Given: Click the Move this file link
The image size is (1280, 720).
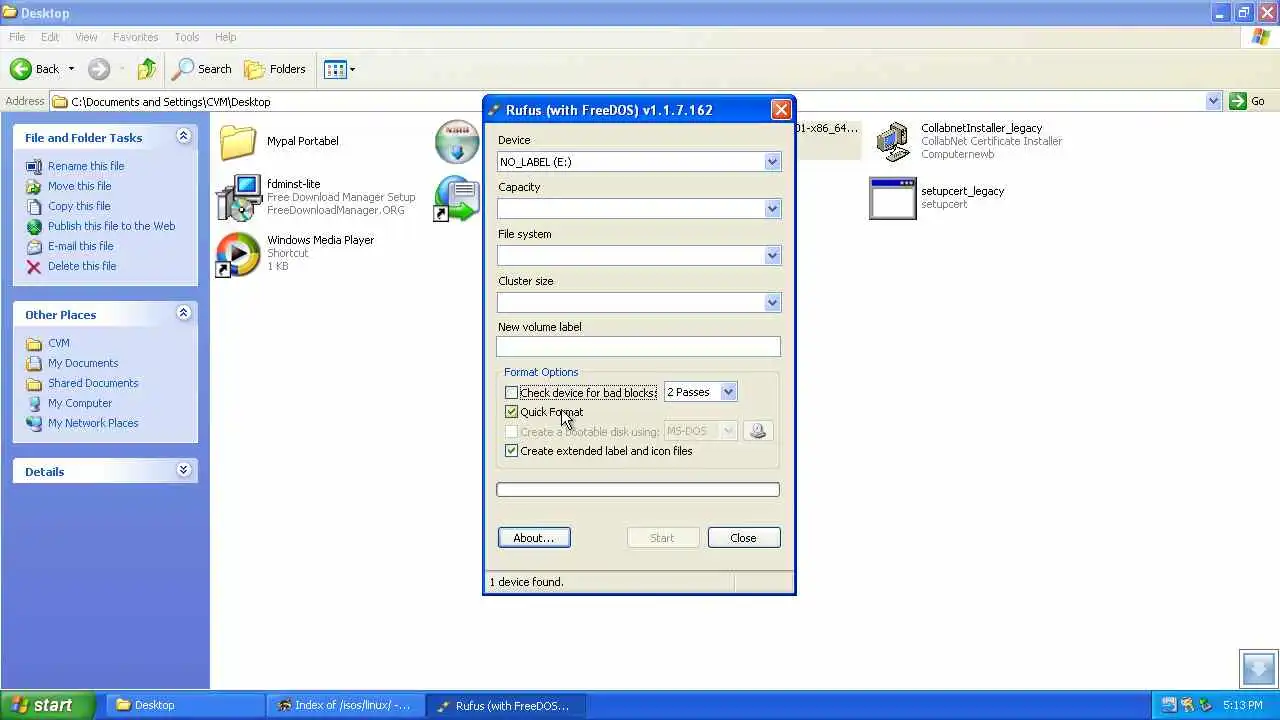Looking at the screenshot, I should point(80,186).
